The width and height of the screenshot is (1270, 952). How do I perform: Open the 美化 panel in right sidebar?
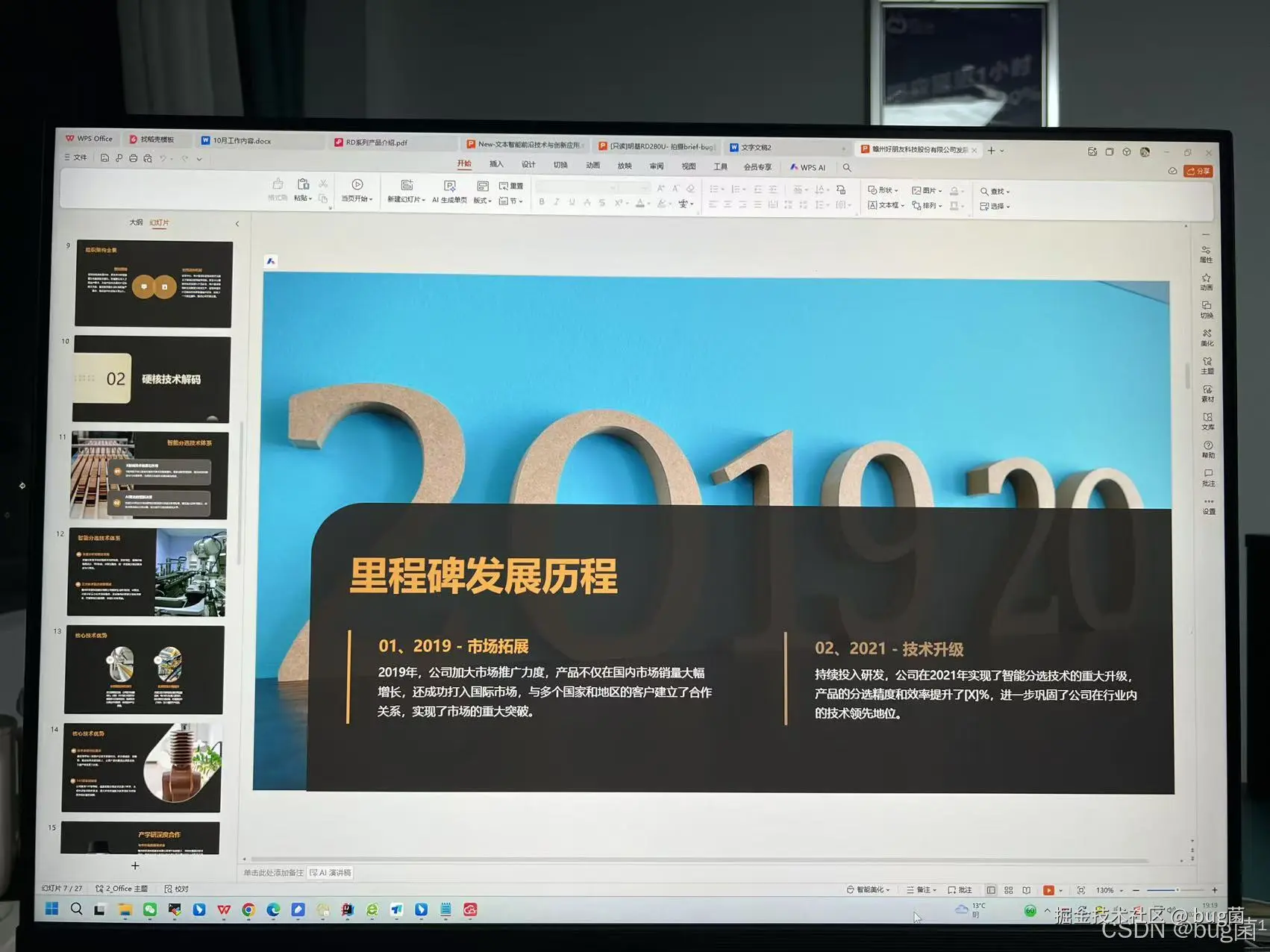click(1207, 338)
